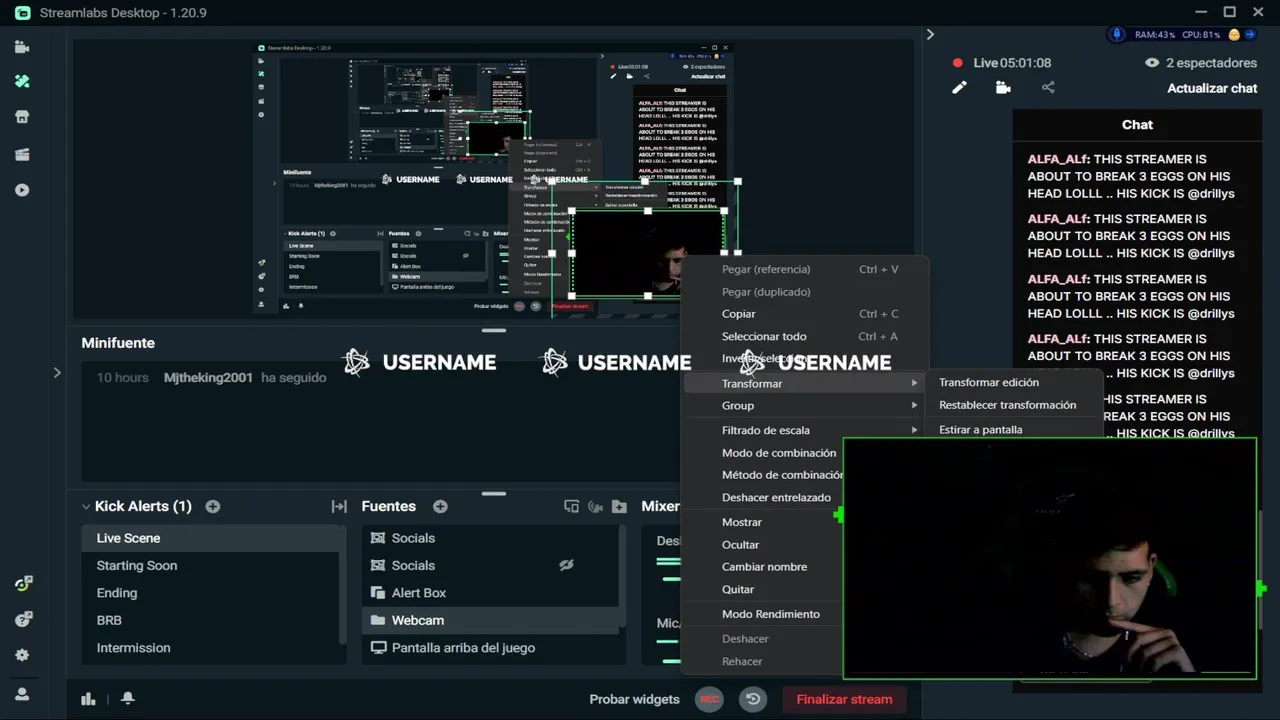
Task: Toggle the REC recording button
Action: click(709, 699)
